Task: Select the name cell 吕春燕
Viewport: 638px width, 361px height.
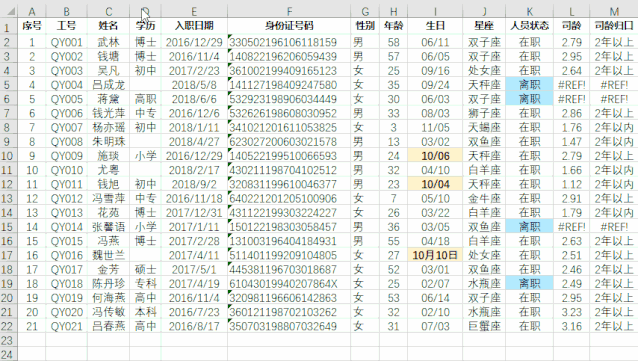Action: (108, 326)
